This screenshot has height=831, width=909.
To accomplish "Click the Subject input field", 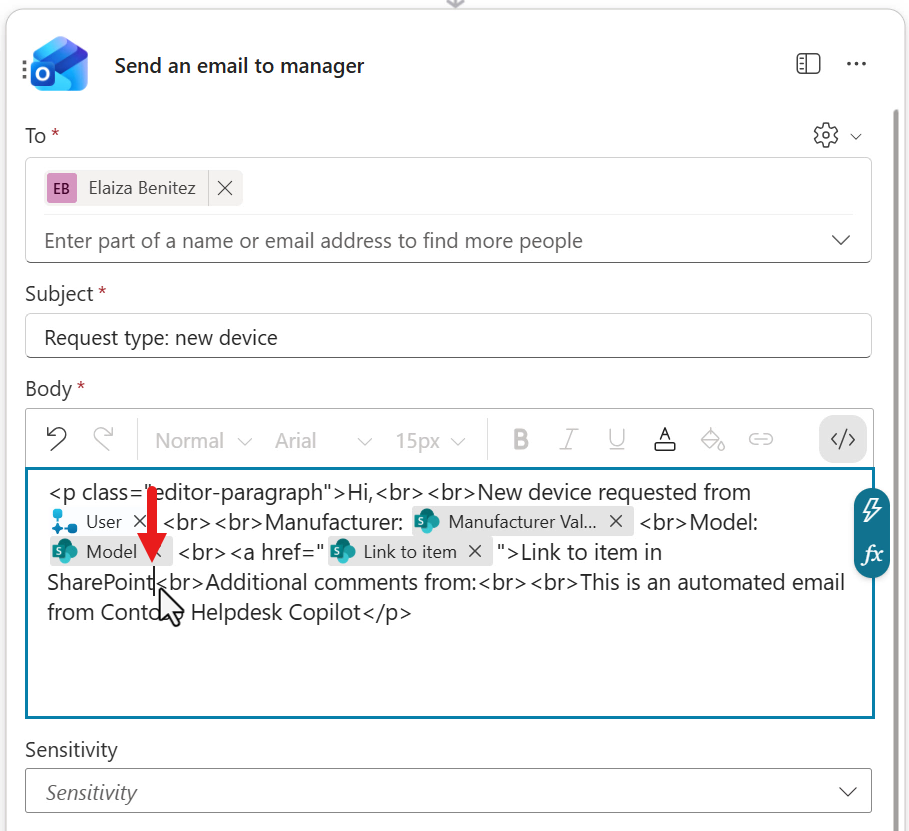I will pos(448,337).
